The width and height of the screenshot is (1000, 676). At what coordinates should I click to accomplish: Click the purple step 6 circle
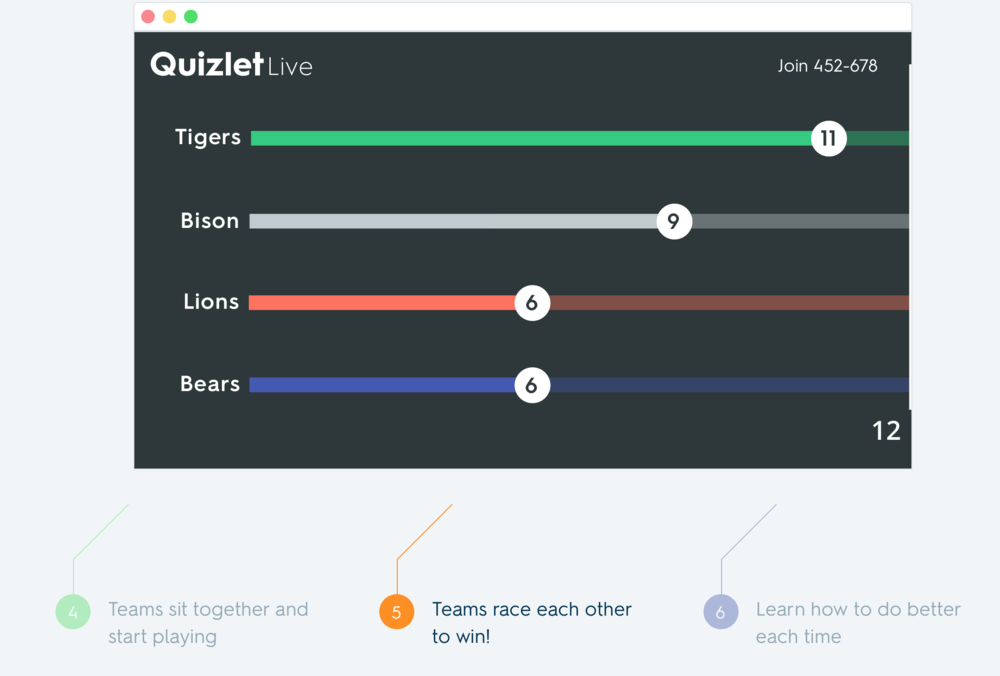click(721, 612)
